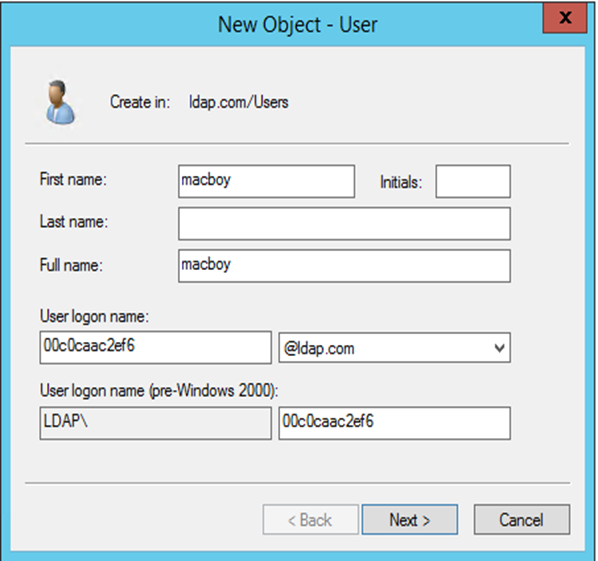Click the 'First name:' label
Image resolution: width=598 pixels, height=561 pixels.
click(x=73, y=179)
